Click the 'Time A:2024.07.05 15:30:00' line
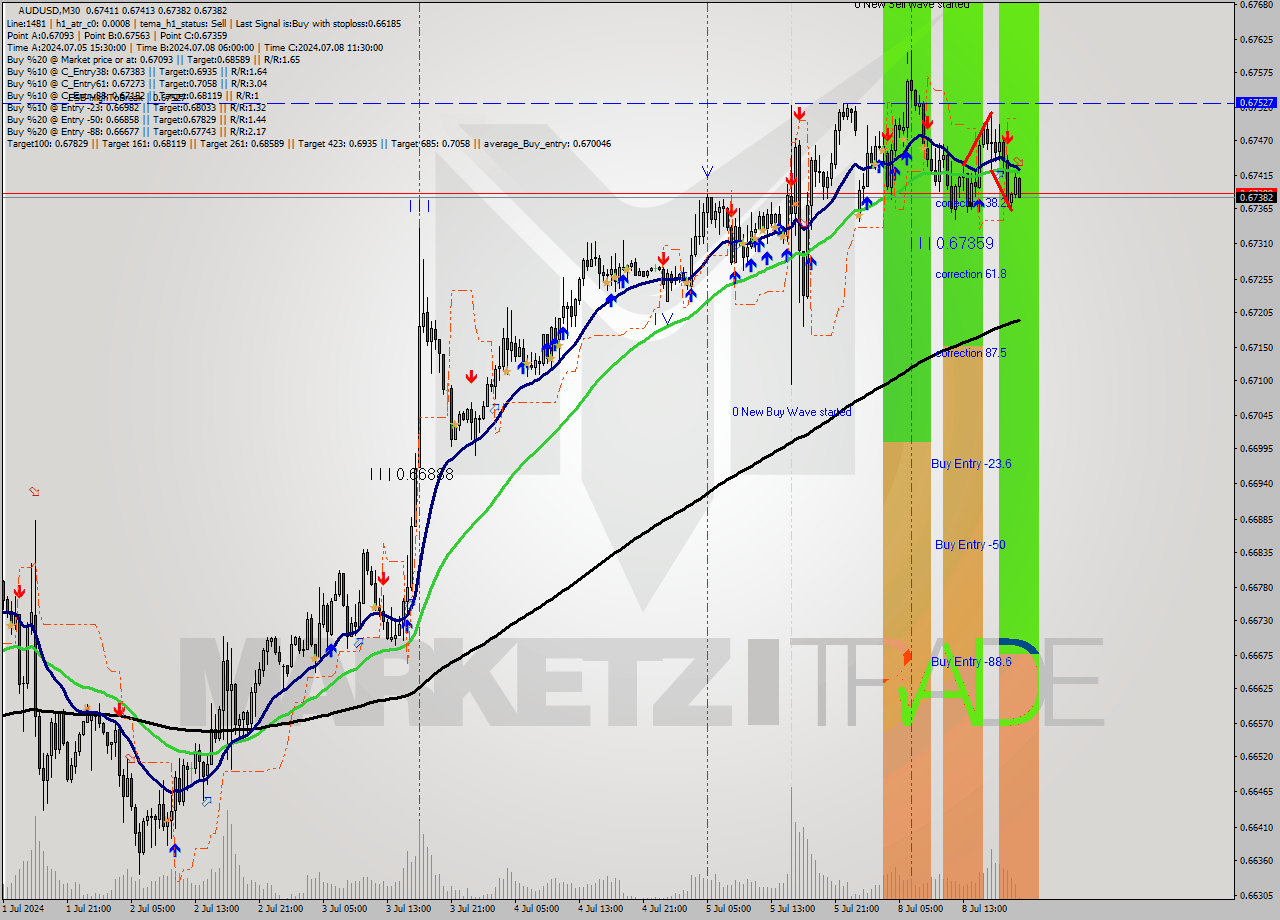 pyautogui.click(x=66, y=47)
